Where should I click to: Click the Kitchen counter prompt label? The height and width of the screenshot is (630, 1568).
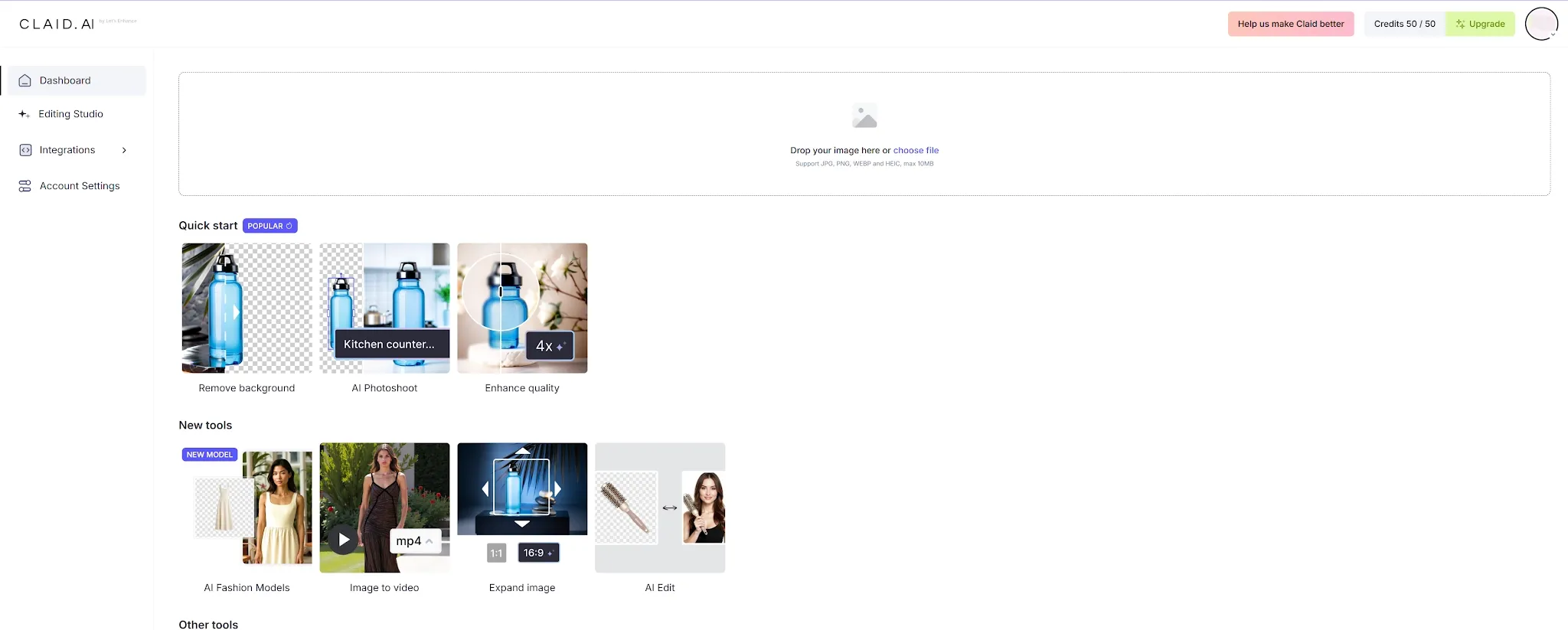point(392,344)
